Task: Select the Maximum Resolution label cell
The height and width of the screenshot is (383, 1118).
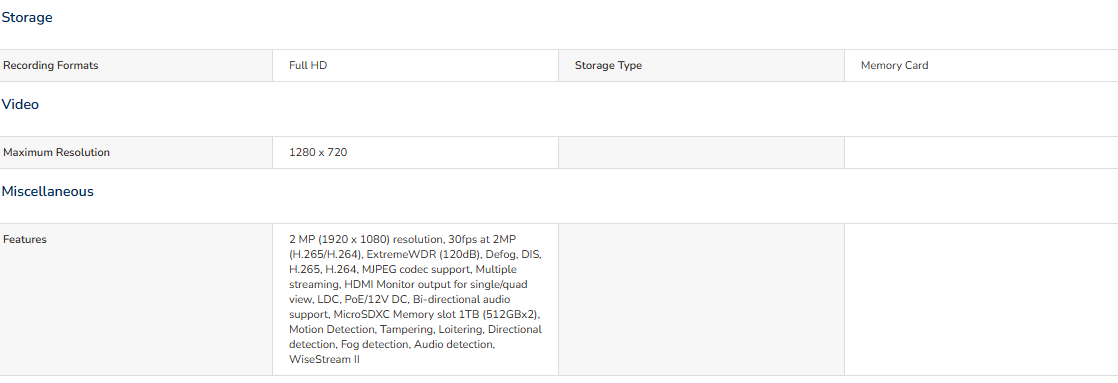Action: (136, 153)
